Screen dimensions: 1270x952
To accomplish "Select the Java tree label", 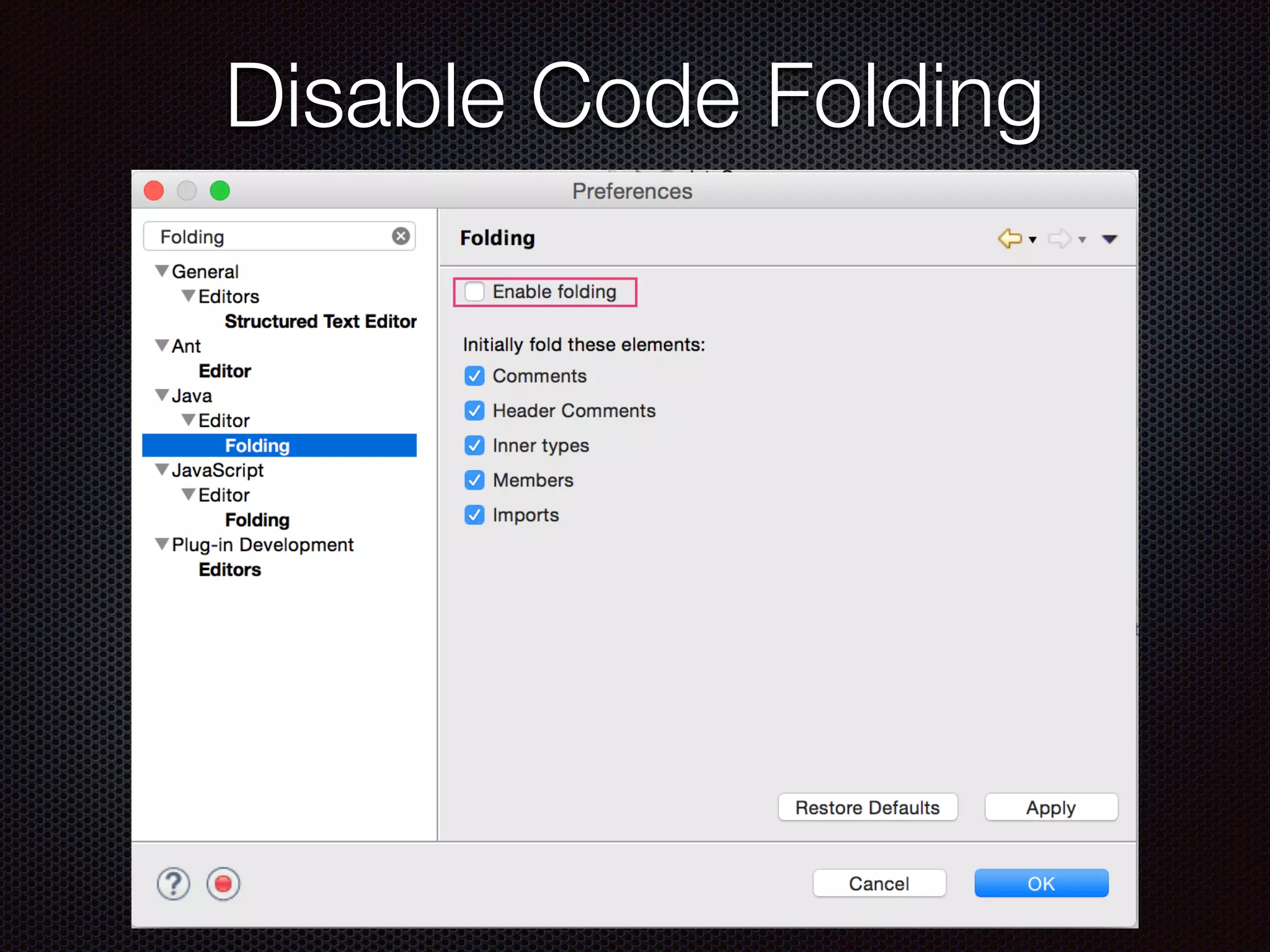I will coord(192,396).
